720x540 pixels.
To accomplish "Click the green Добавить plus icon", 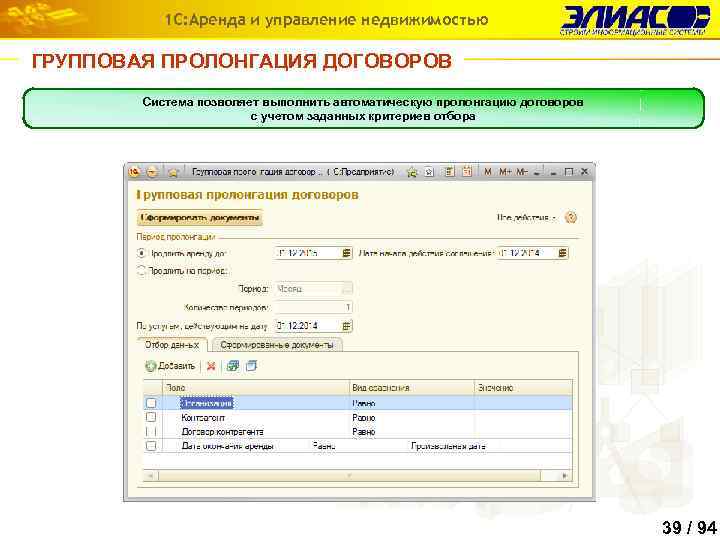I will 151,366.
